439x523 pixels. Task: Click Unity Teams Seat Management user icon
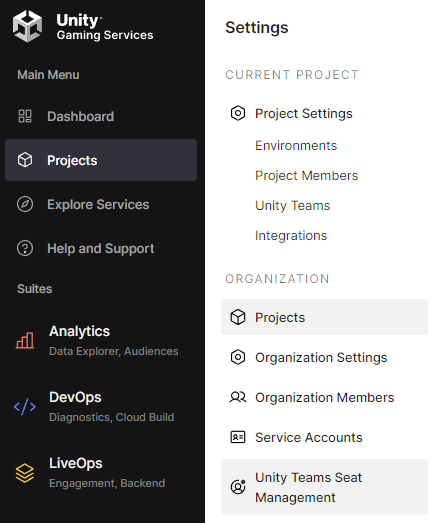[x=238, y=487]
